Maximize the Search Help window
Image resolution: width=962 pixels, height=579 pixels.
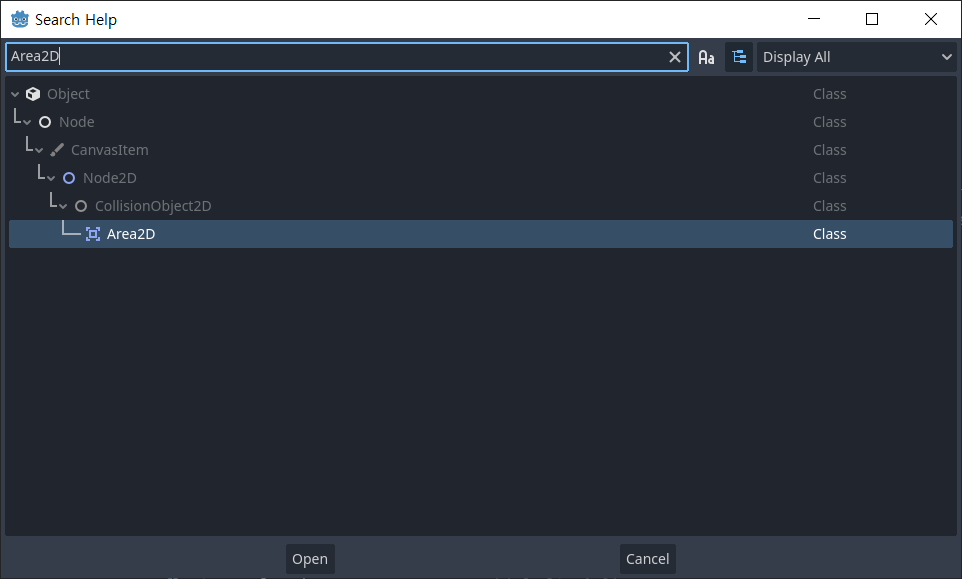click(872, 19)
